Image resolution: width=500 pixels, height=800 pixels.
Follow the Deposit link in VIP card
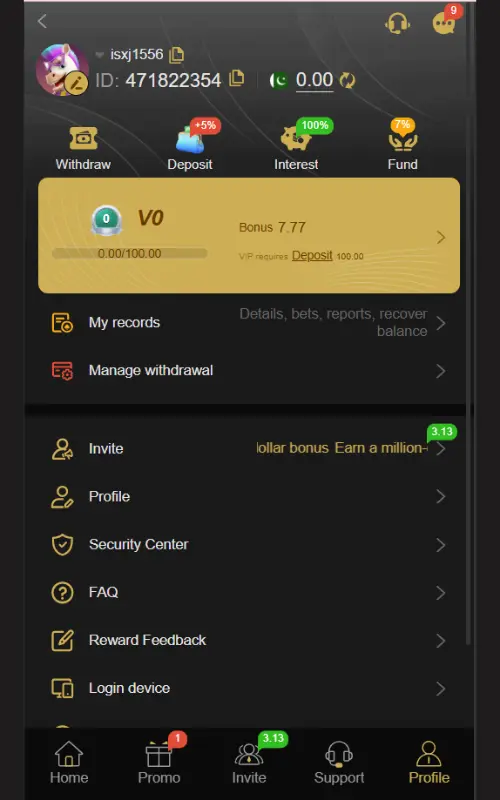tap(312, 255)
